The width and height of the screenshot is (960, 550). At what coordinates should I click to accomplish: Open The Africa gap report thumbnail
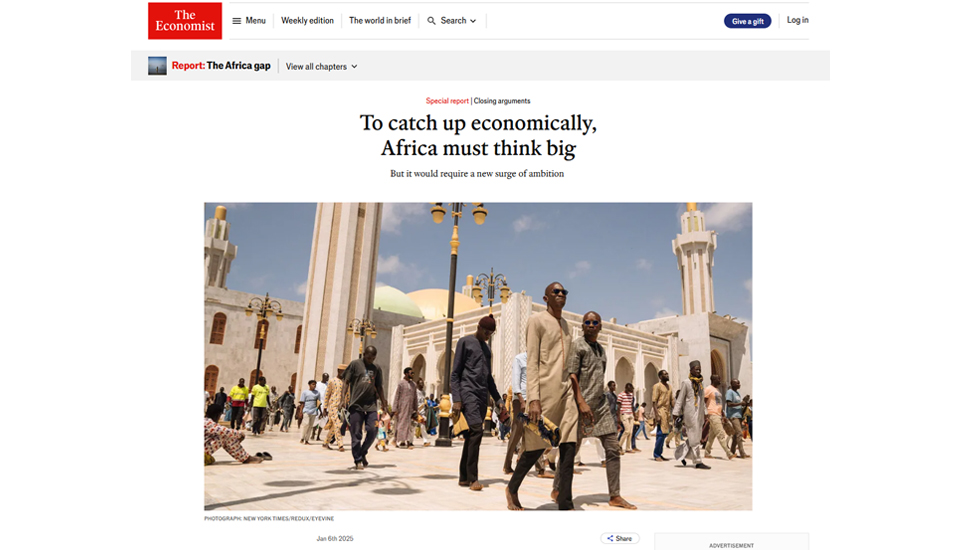[x=157, y=66]
